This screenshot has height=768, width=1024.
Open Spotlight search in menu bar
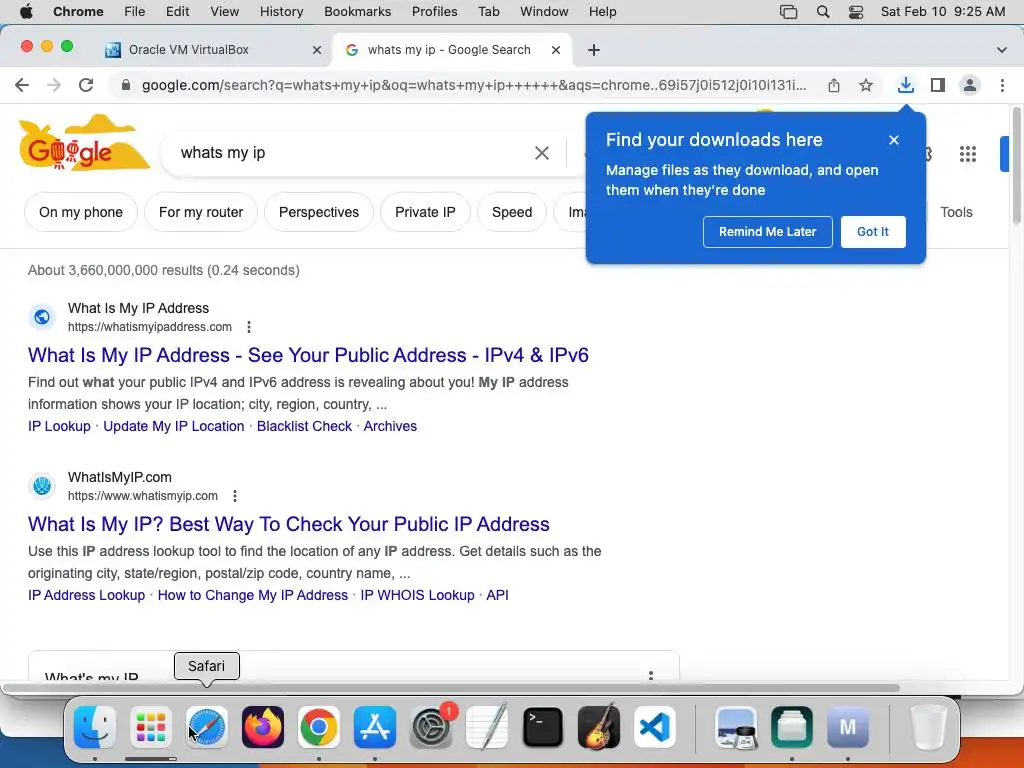coord(823,12)
